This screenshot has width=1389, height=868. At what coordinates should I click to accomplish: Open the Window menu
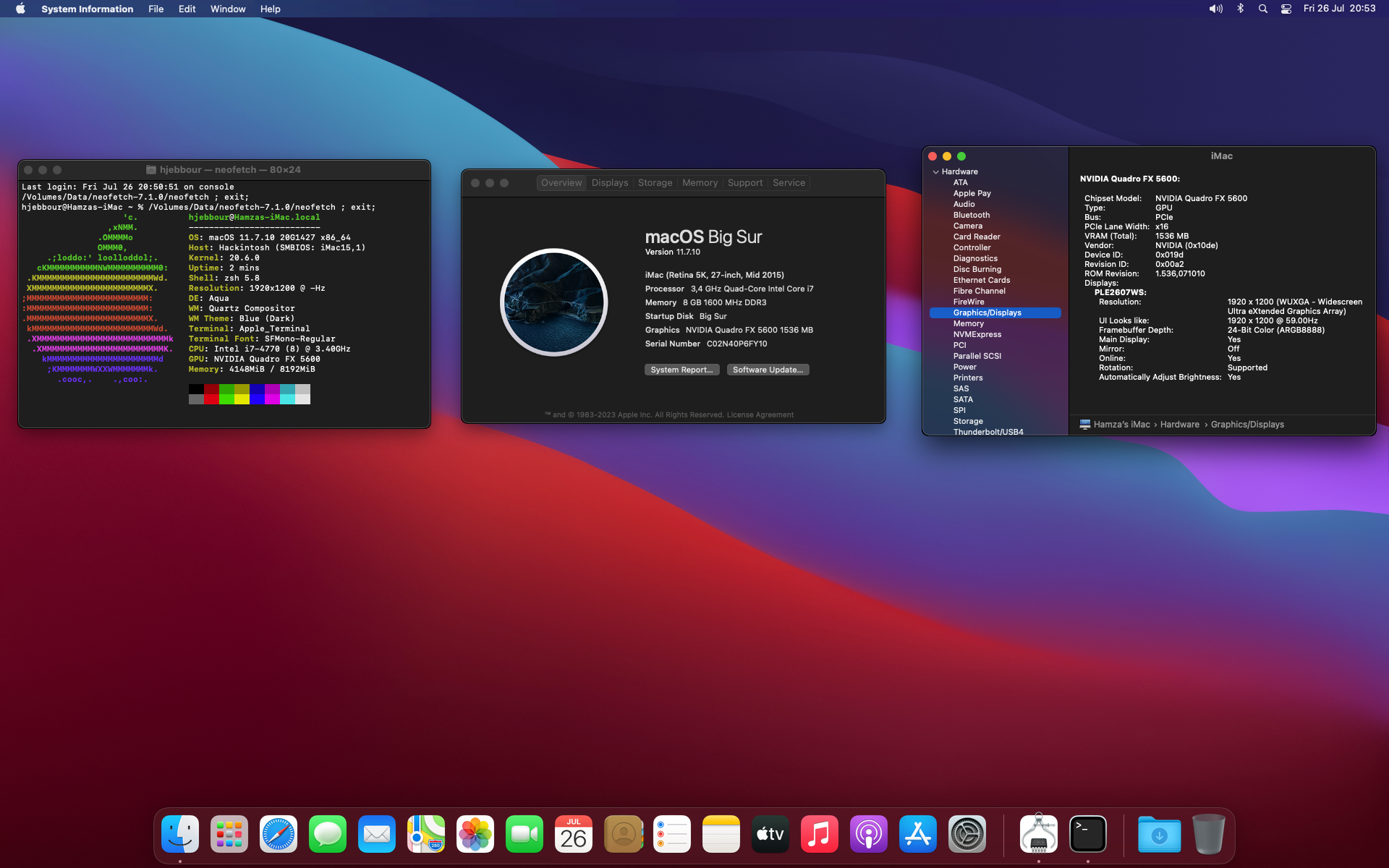(x=227, y=9)
